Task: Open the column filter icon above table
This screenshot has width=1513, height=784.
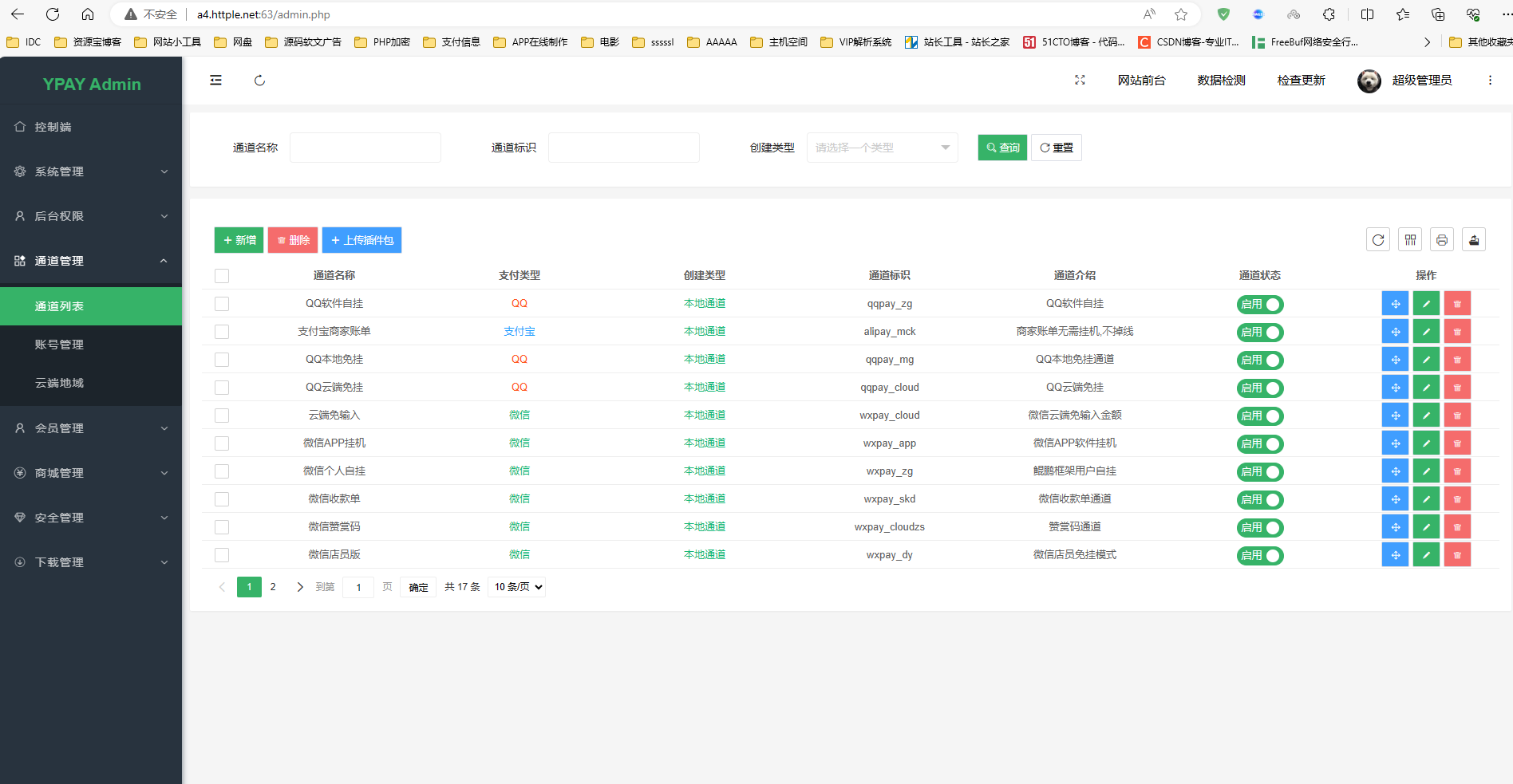Action: point(1410,239)
